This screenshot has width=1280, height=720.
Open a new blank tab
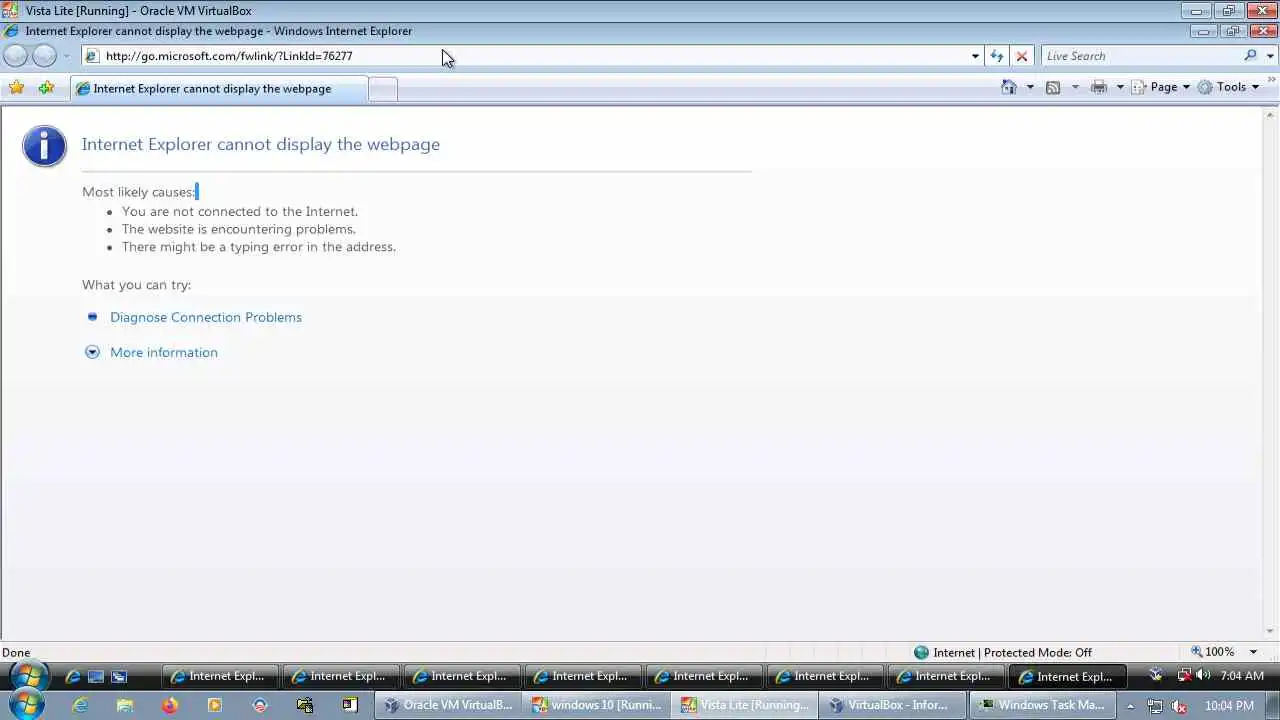click(x=383, y=89)
